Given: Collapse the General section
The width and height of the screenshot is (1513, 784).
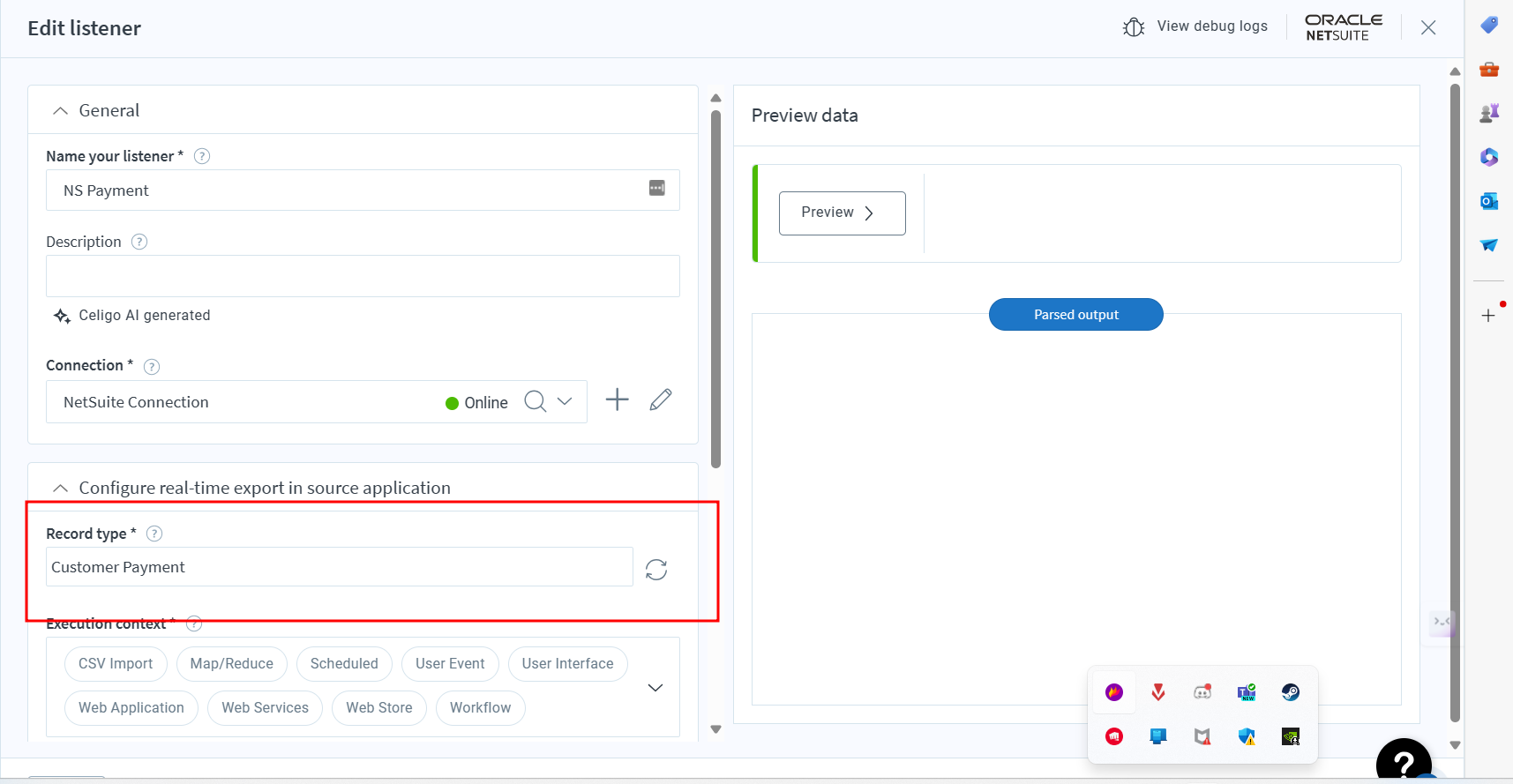Looking at the screenshot, I should pos(60,111).
